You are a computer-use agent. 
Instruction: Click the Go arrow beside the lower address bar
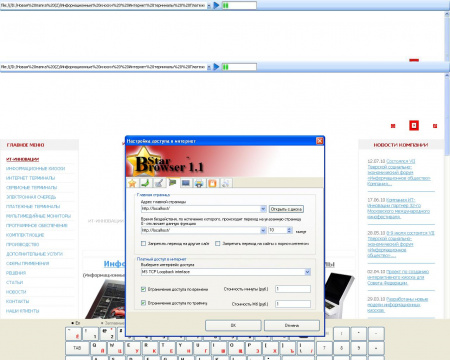(216, 67)
